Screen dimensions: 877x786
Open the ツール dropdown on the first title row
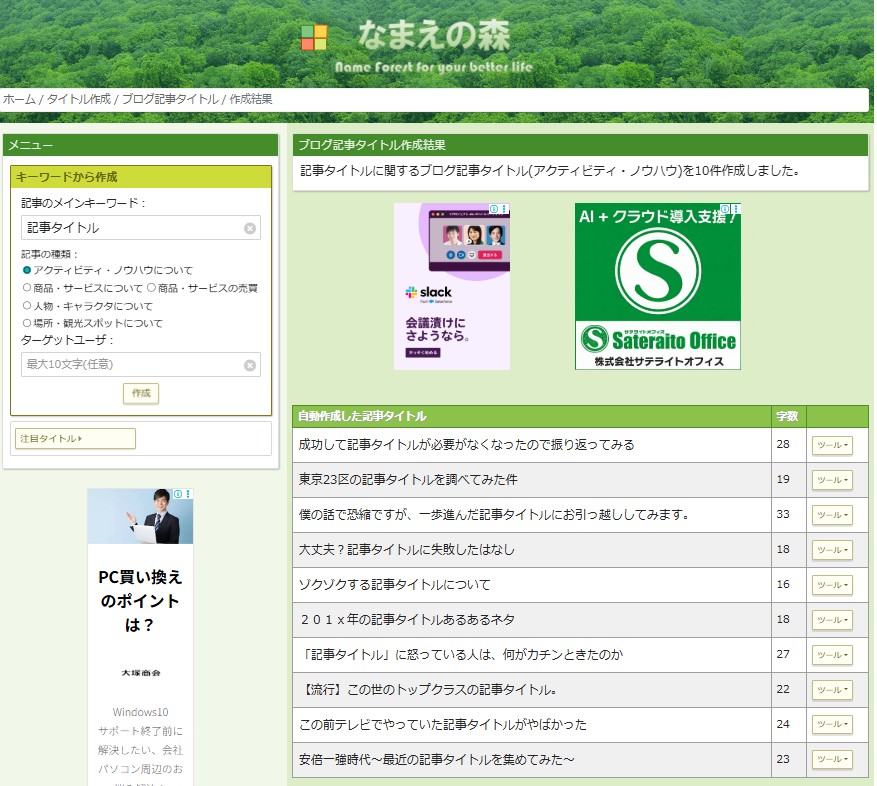tap(831, 444)
